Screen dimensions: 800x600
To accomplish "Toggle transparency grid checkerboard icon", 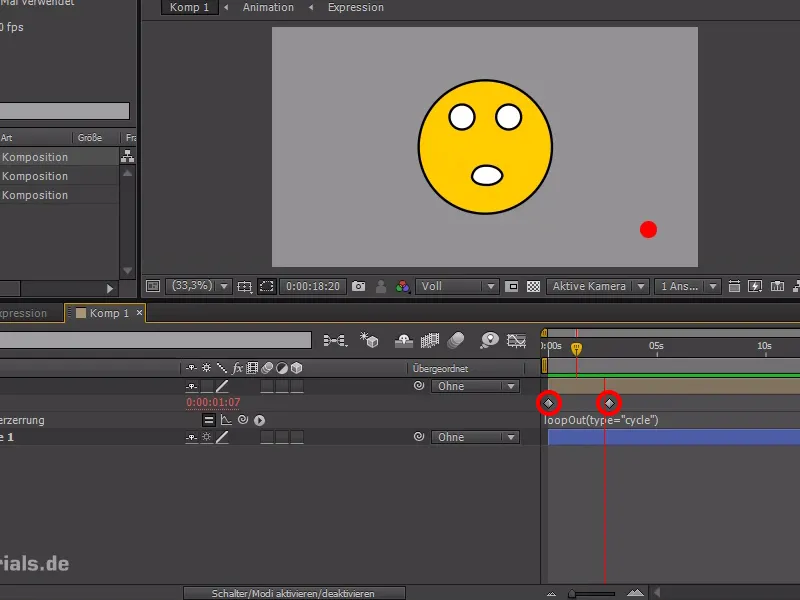I will (x=533, y=286).
